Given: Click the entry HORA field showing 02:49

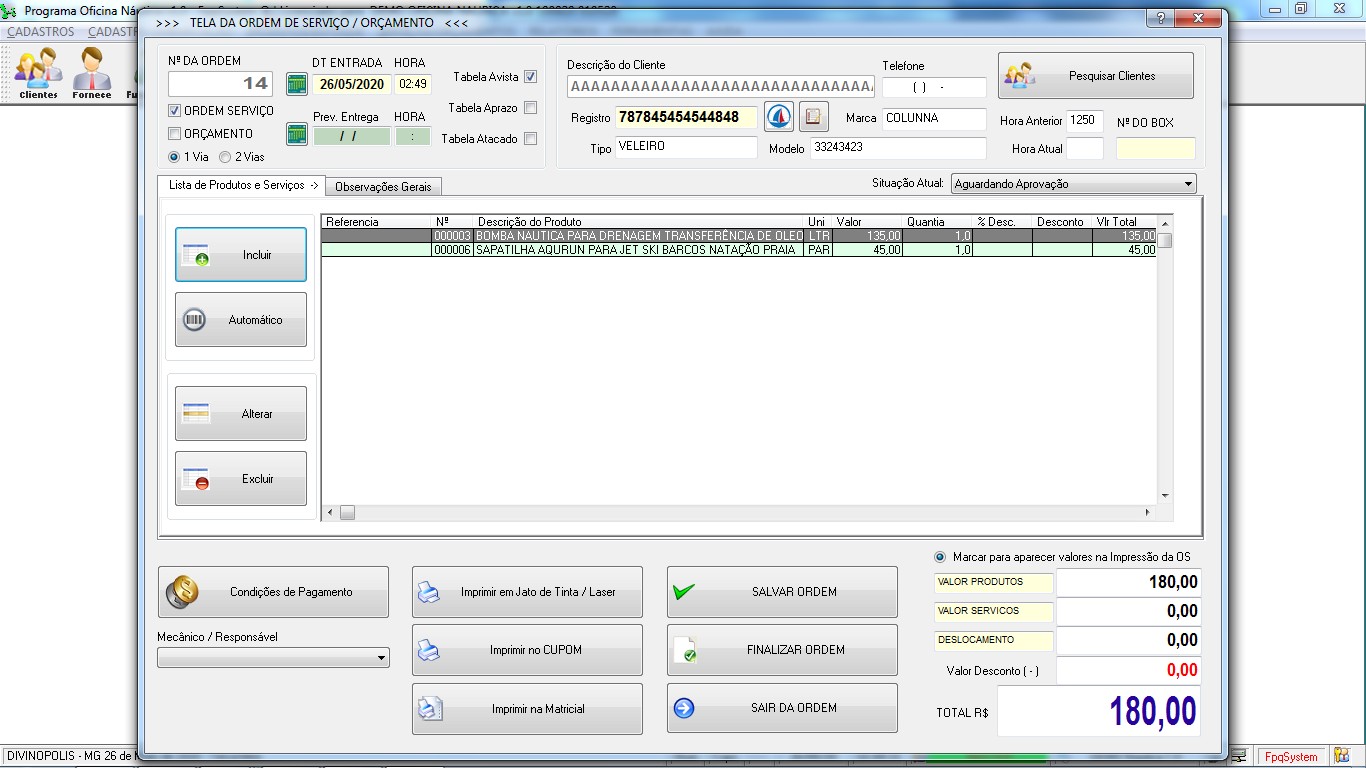Looking at the screenshot, I should click(412, 84).
